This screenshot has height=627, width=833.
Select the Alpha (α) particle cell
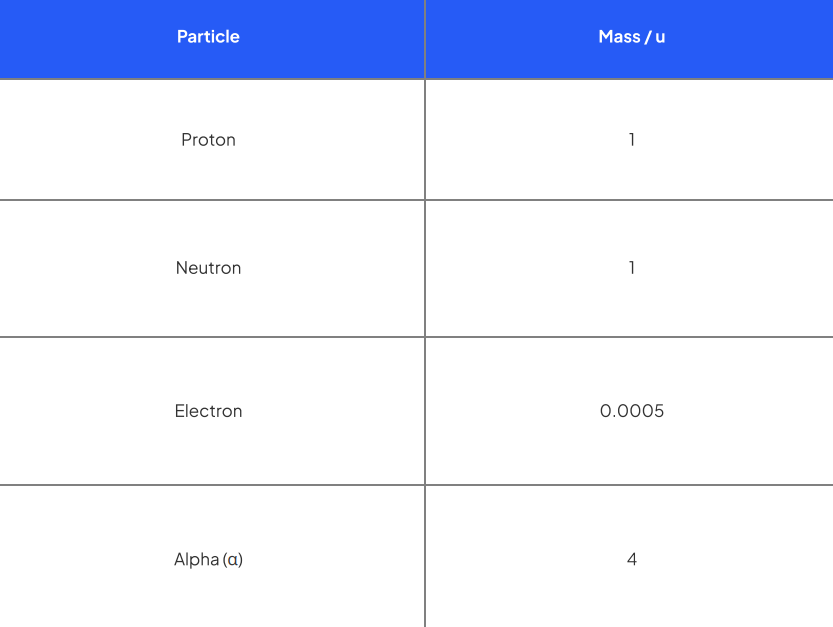pos(208,559)
